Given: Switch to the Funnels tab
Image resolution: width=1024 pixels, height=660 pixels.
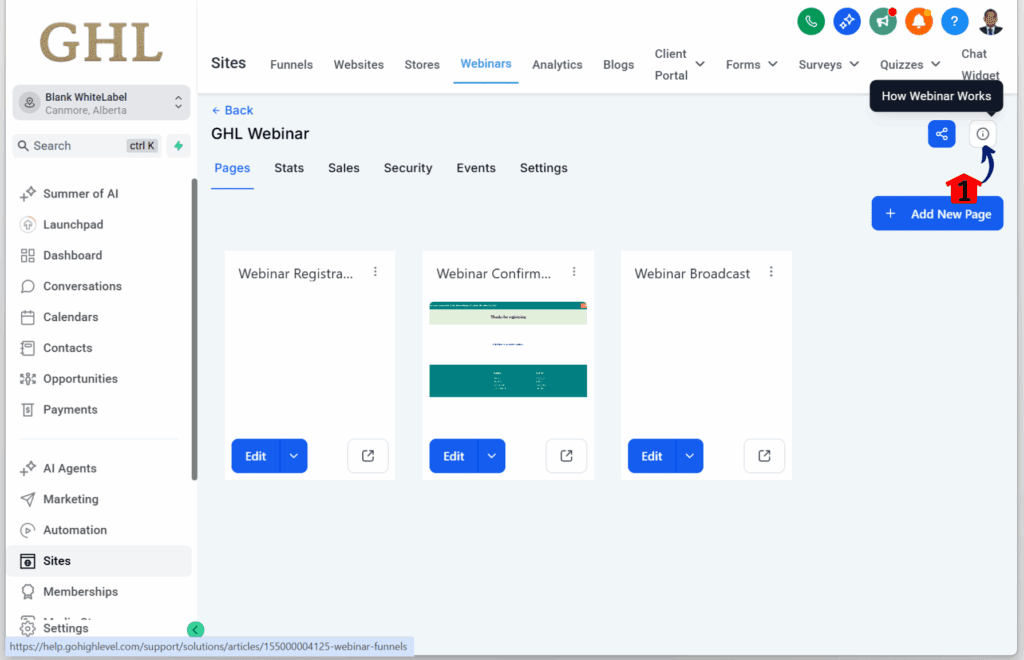Looking at the screenshot, I should [x=291, y=64].
